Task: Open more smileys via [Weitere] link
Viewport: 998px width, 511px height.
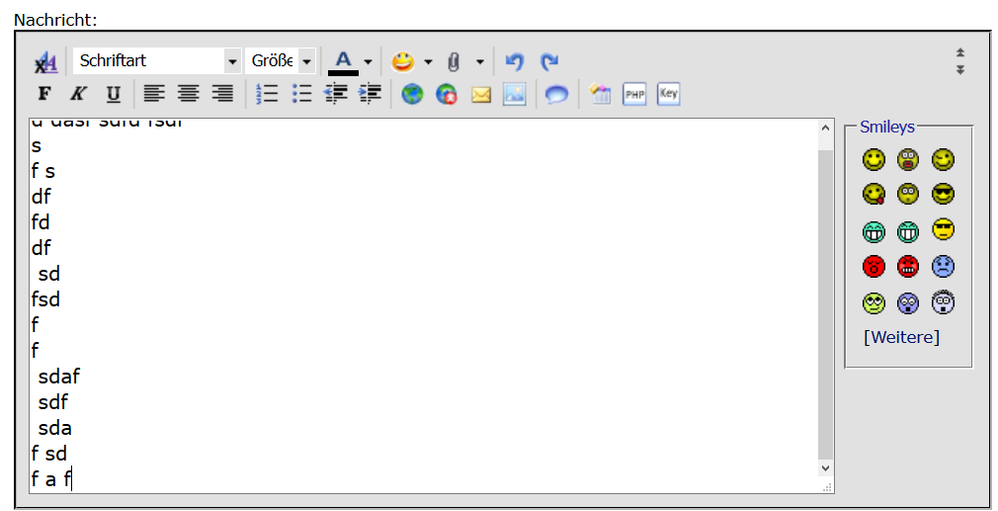Action: [x=901, y=337]
